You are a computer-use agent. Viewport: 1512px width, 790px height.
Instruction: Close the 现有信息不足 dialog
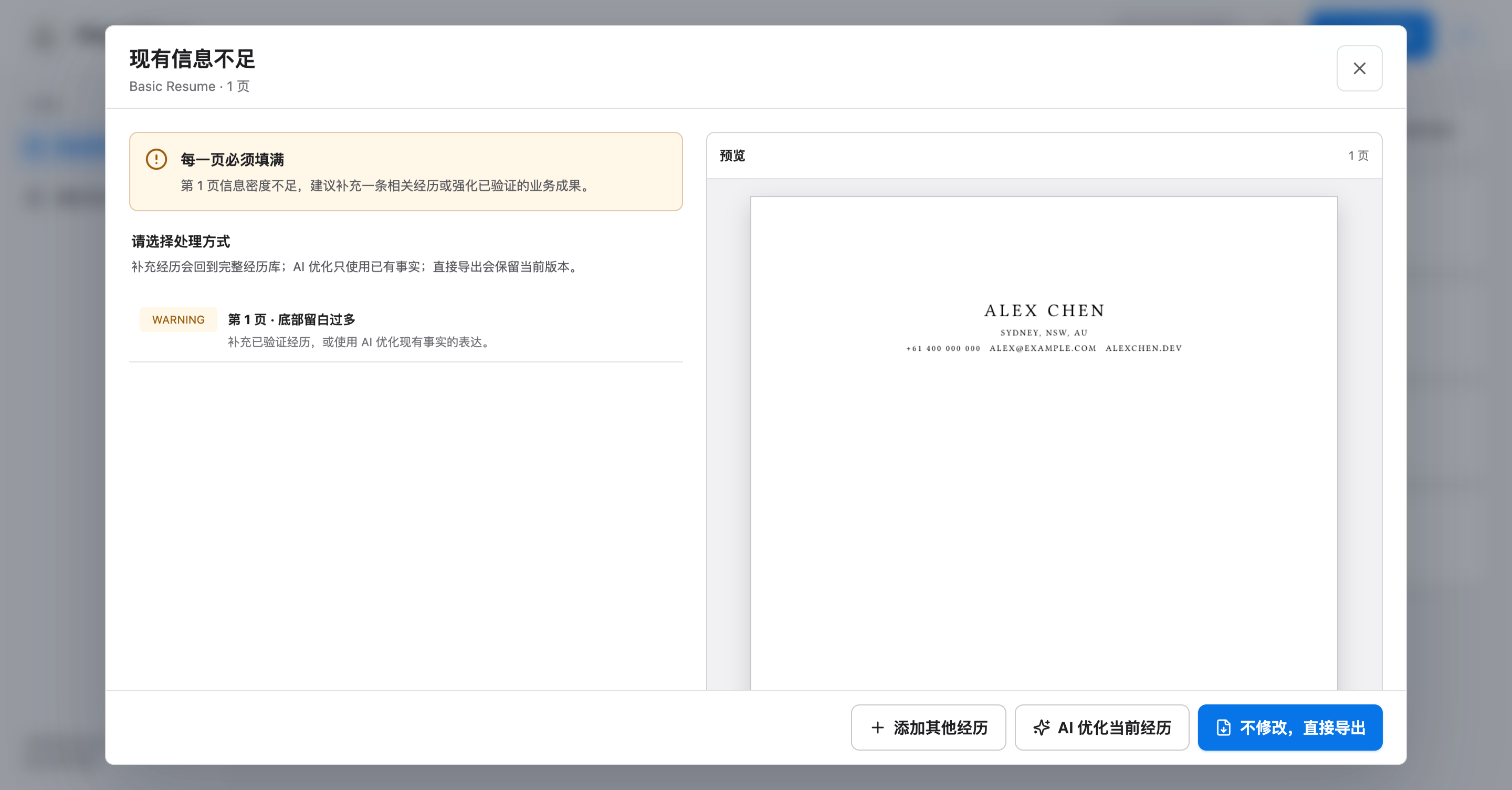pyautogui.click(x=1359, y=68)
